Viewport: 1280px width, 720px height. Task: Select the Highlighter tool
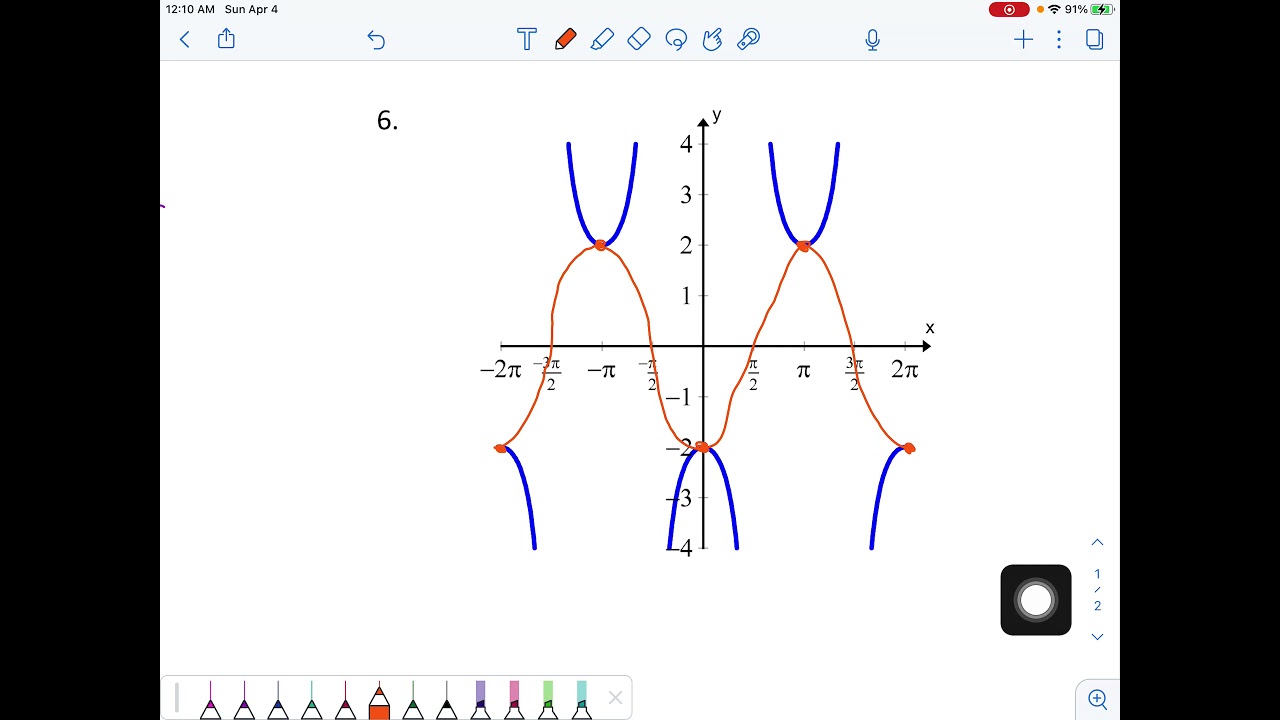tap(602, 39)
